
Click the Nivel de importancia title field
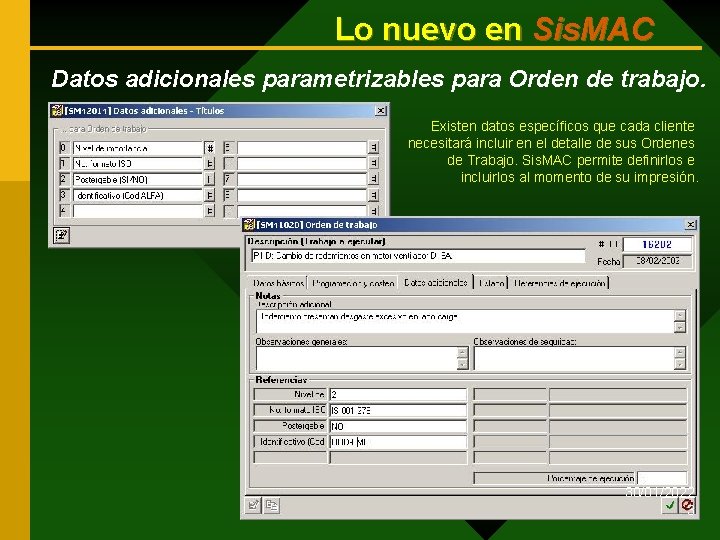tap(137, 148)
